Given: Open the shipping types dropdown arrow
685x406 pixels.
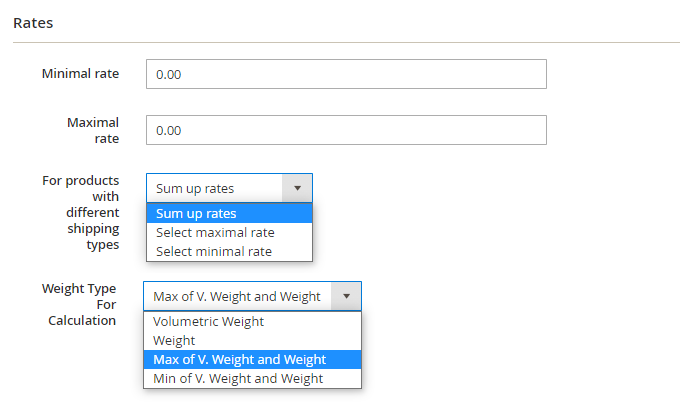Looking at the screenshot, I should [x=297, y=188].
